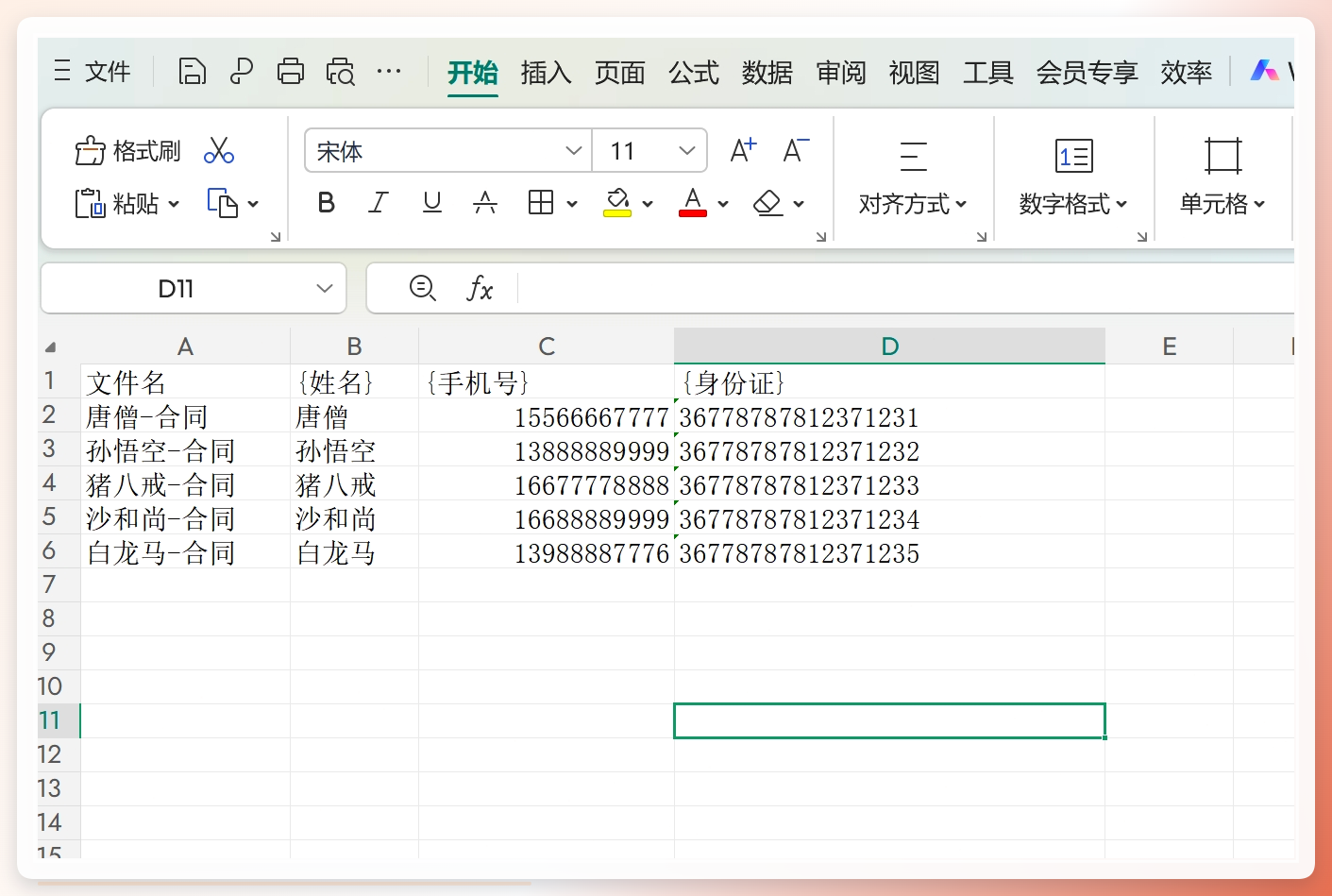The width and height of the screenshot is (1332, 896).
Task: Click the WPS AI logo icon
Action: (1265, 71)
